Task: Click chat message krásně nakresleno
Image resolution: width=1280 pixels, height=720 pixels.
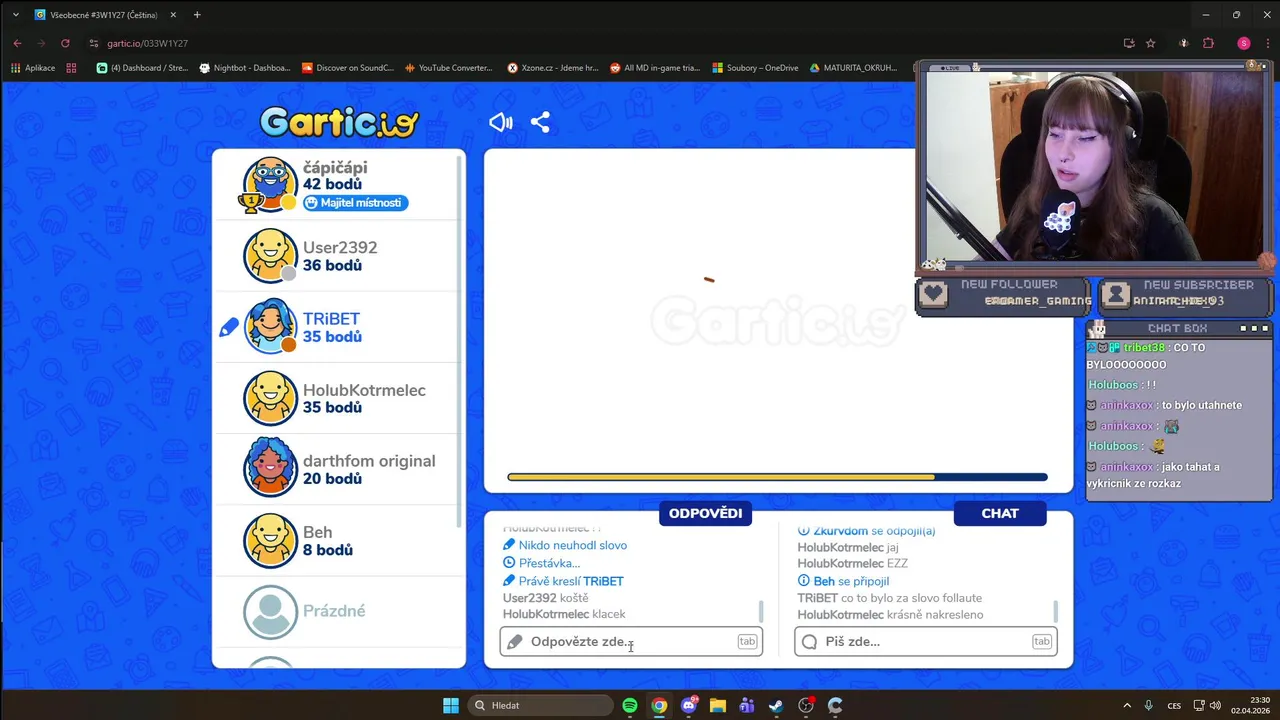Action: click(x=890, y=615)
